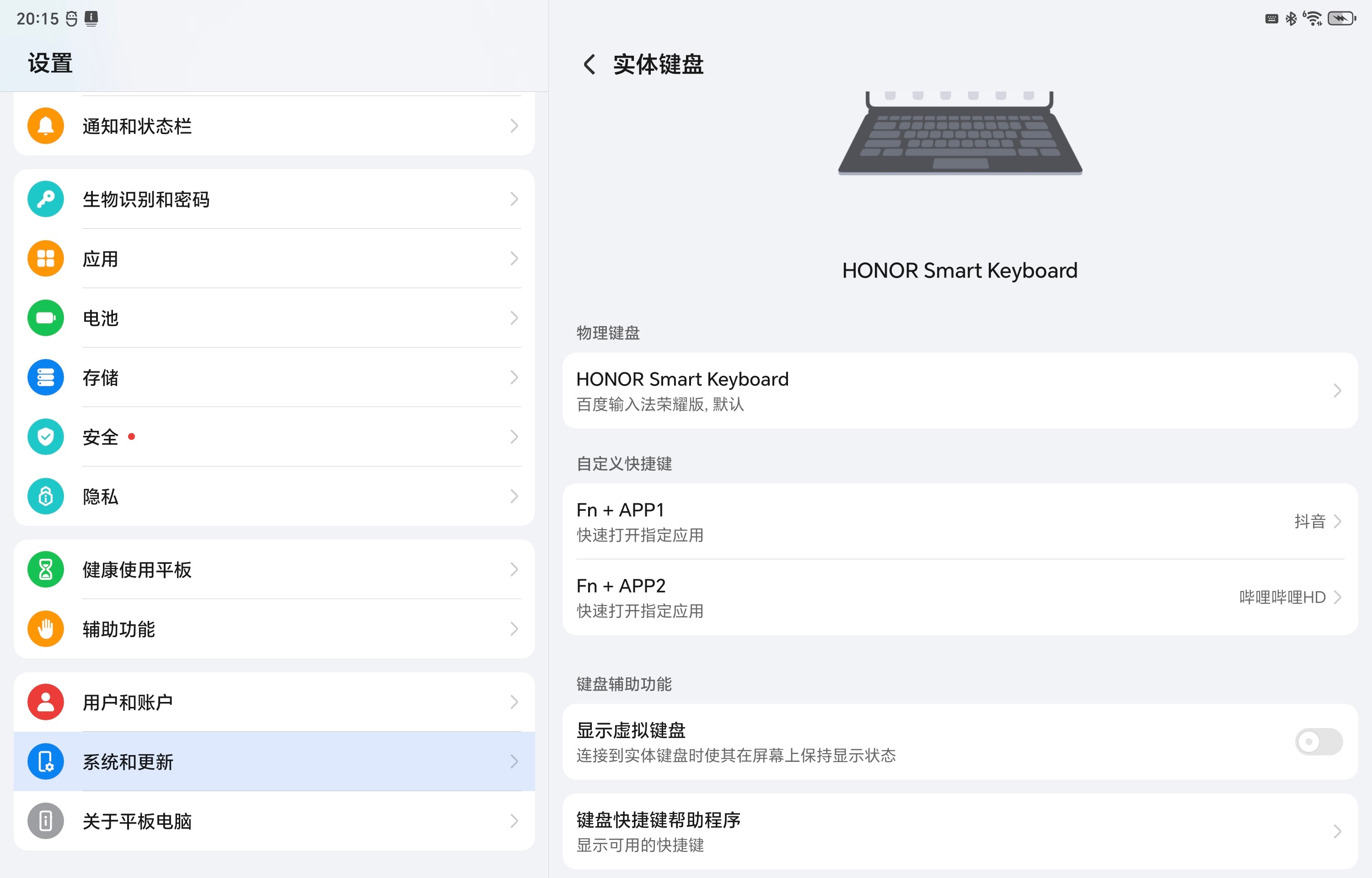This screenshot has height=878, width=1372.
Task: Open 关于平板电脑 settings
Action: (274, 820)
